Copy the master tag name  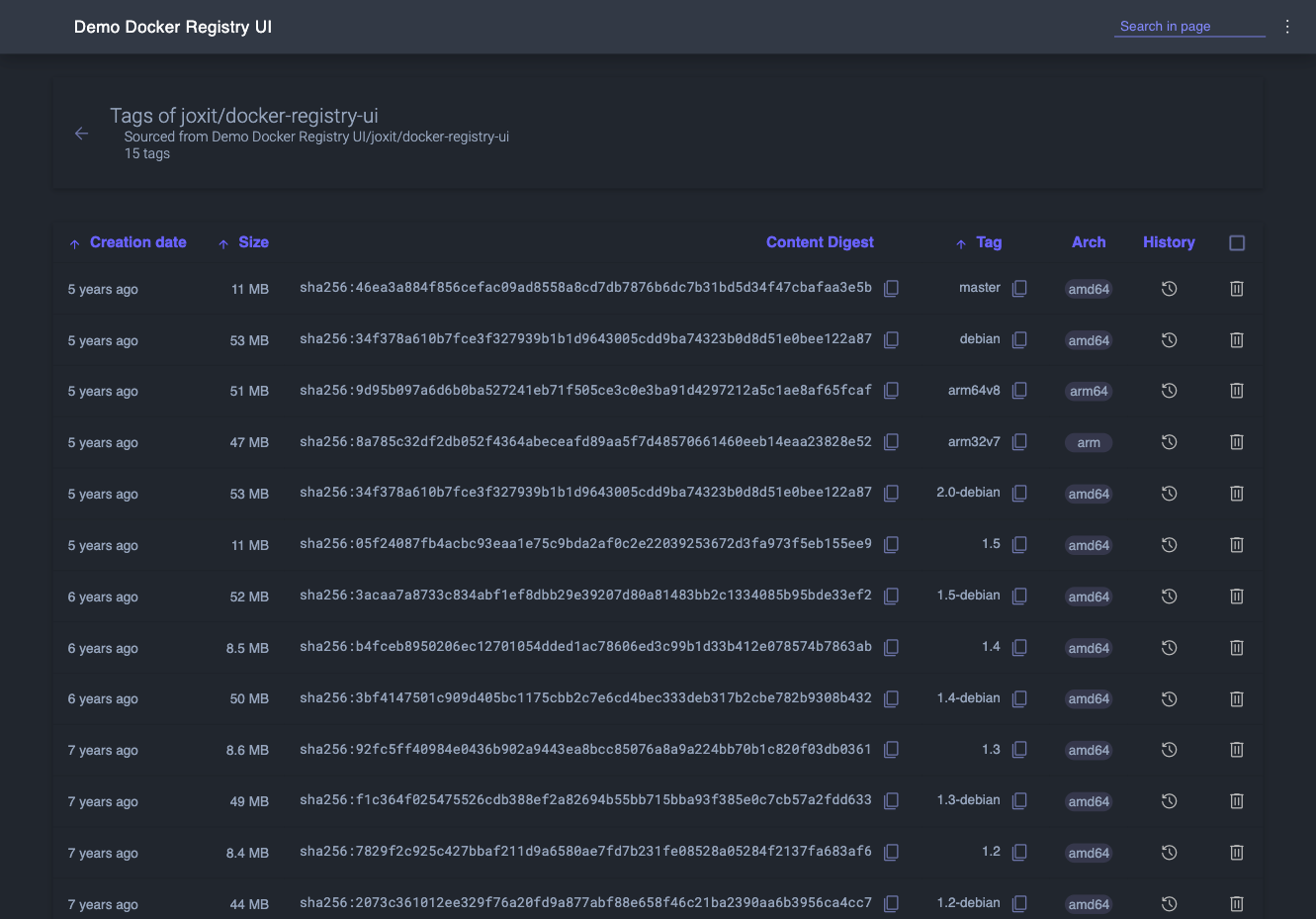(x=1019, y=288)
